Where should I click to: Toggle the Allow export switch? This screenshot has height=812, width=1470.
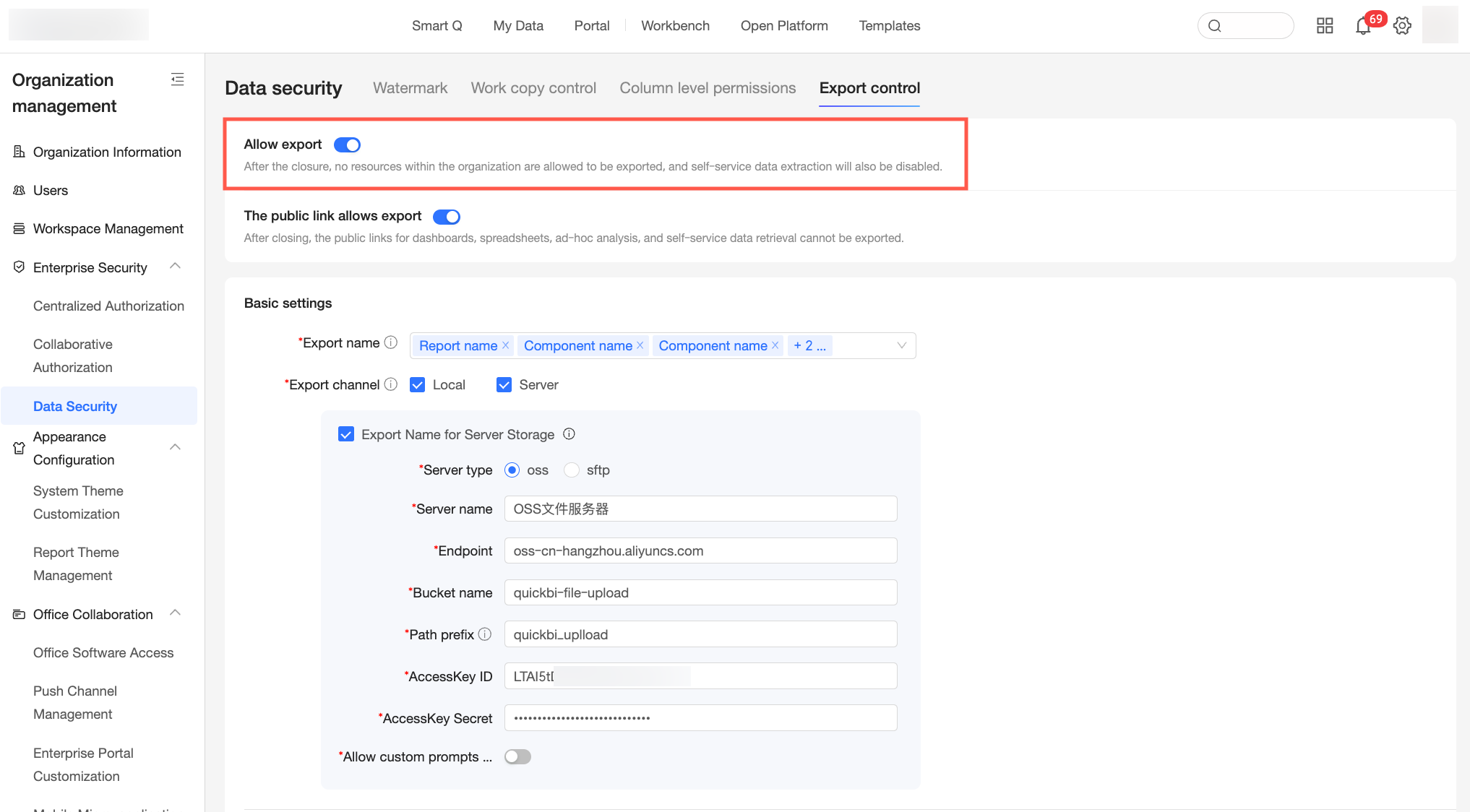click(347, 145)
